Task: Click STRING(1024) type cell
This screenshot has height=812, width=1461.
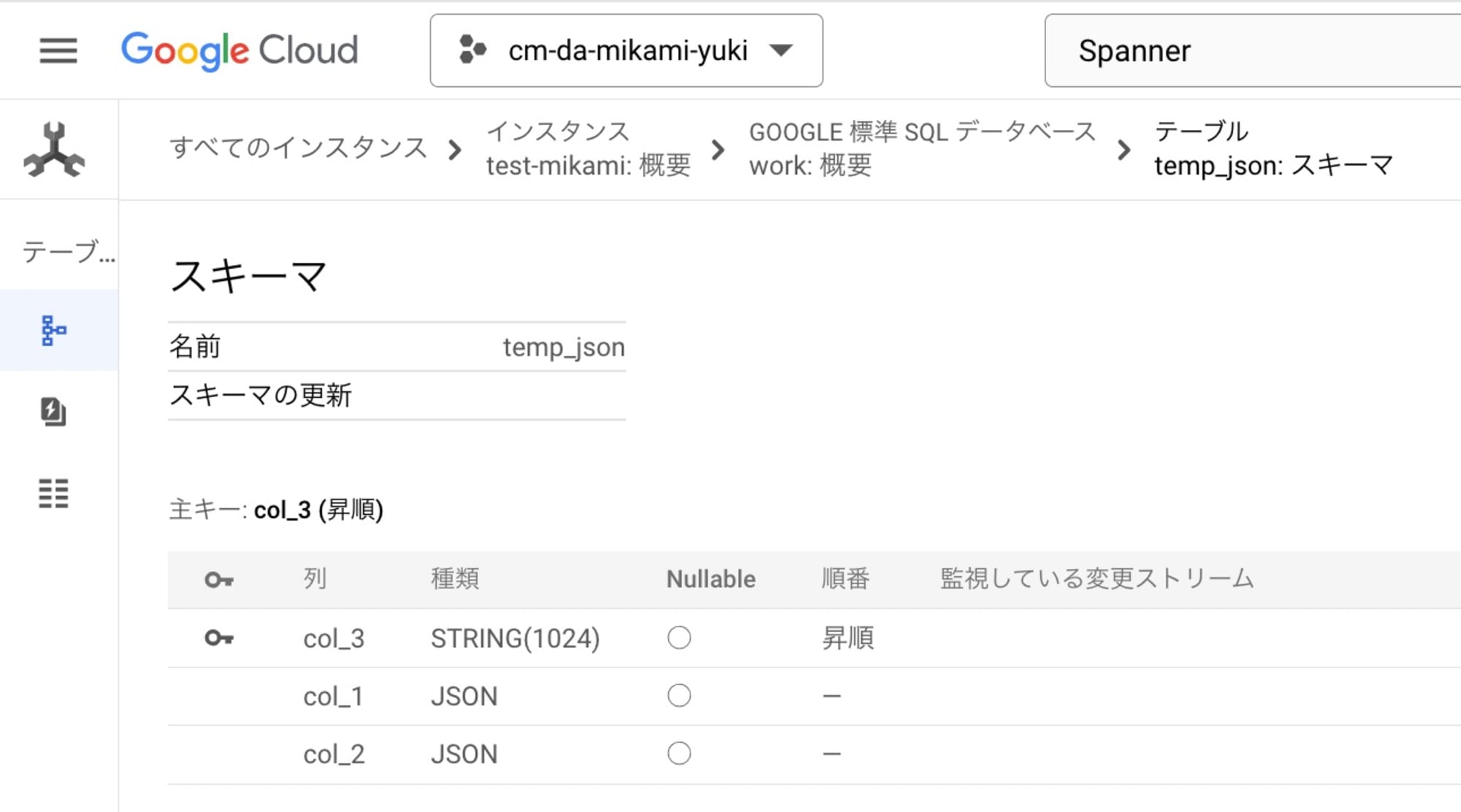Action: [515, 639]
